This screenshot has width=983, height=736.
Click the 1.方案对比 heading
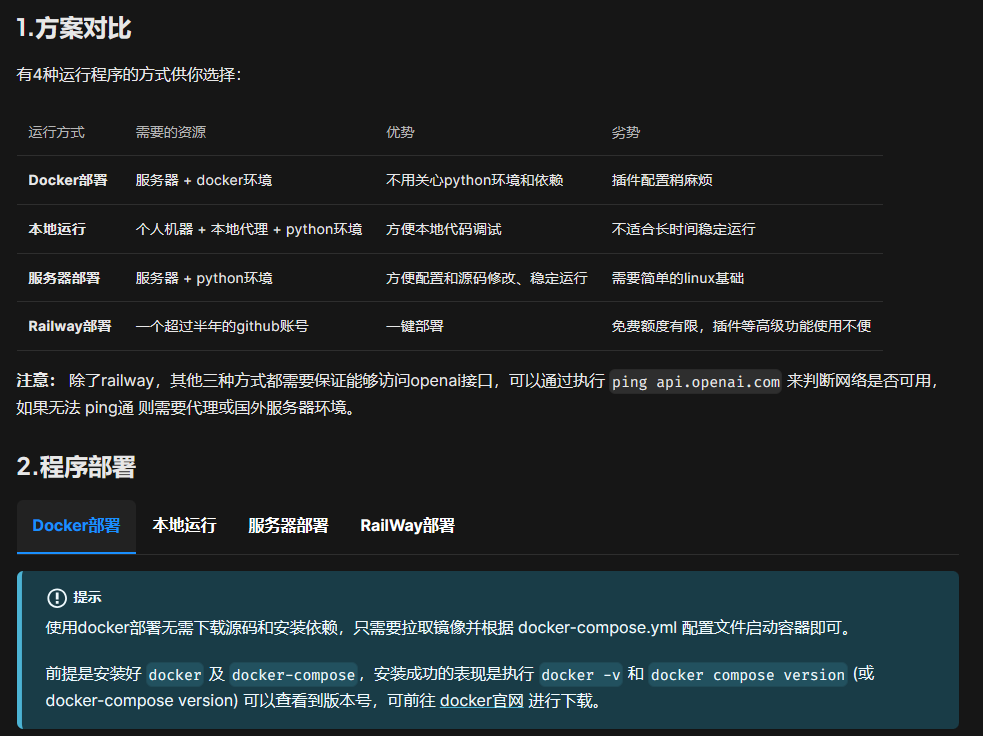pyautogui.click(x=74, y=29)
